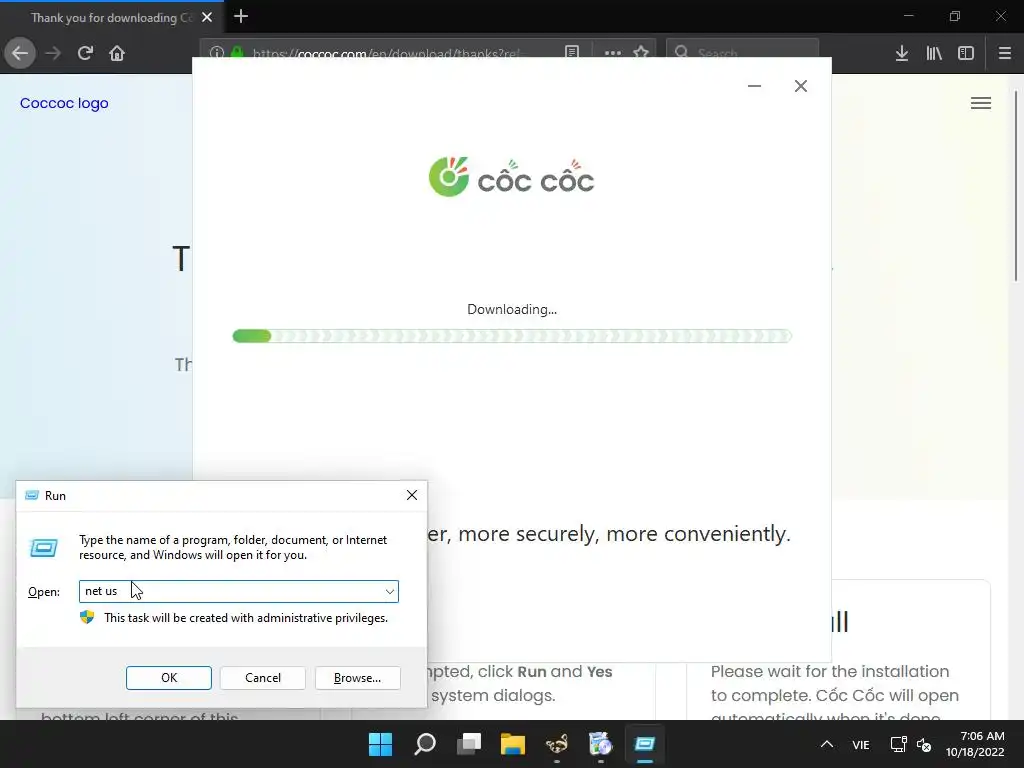Close the Cốc Cốc installer window
The height and width of the screenshot is (768, 1024).
[x=801, y=86]
